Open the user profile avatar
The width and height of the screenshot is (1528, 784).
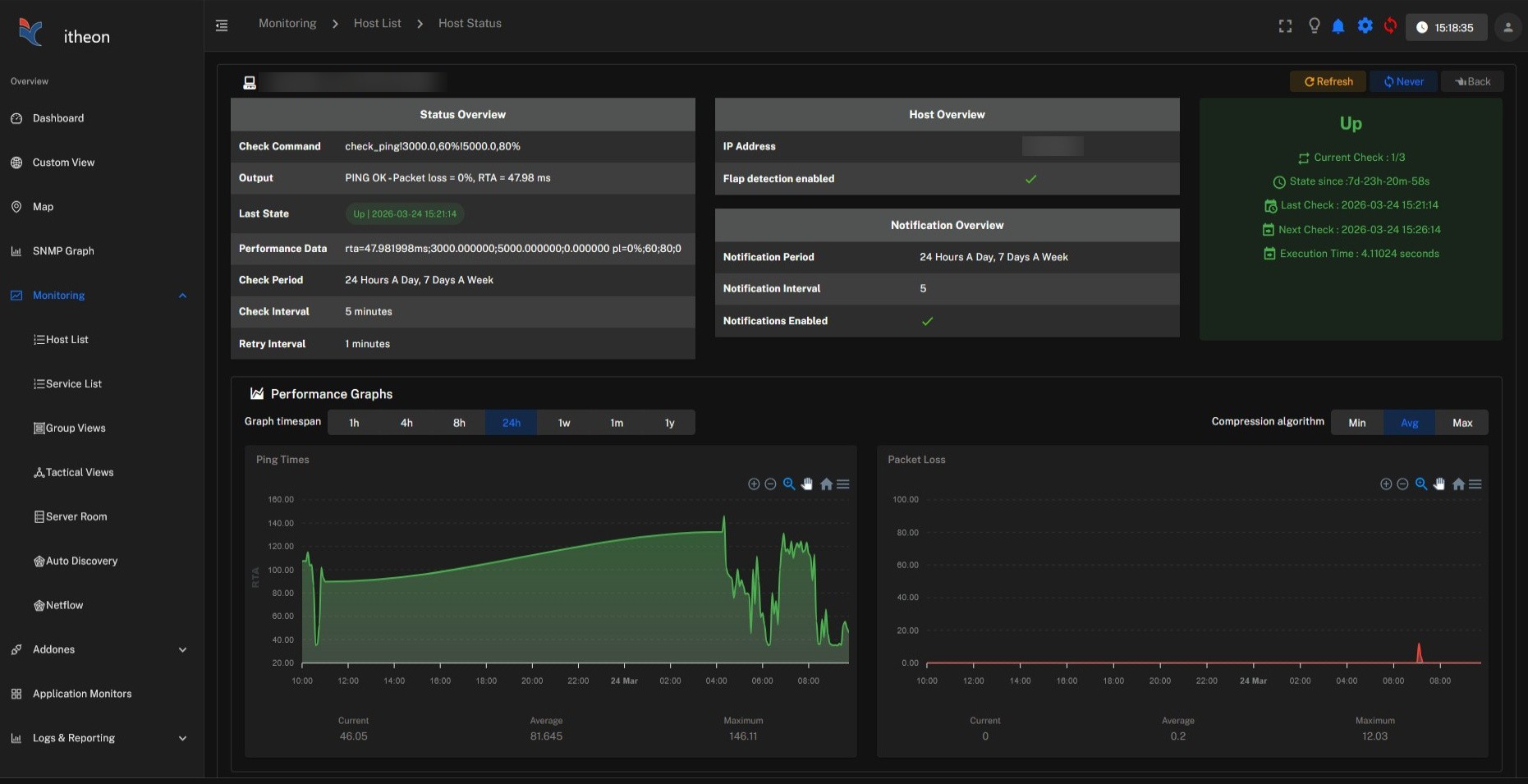(x=1507, y=27)
